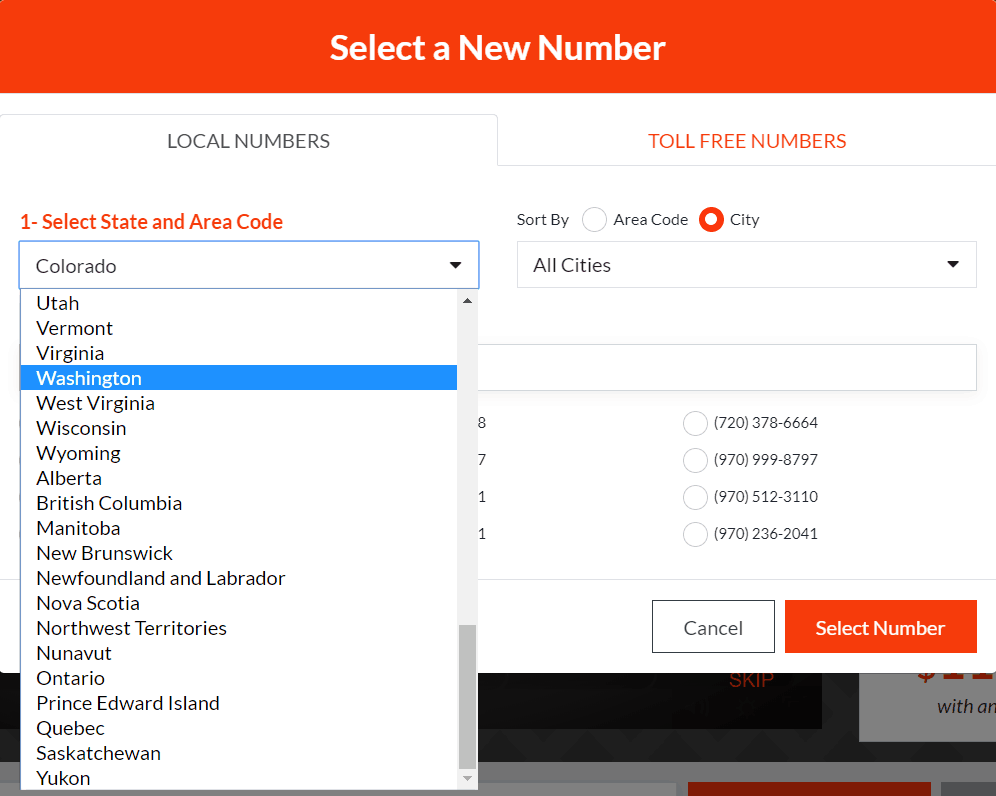This screenshot has height=796, width=996.
Task: Switch to the TOLL FREE NUMBERS tab
Action: (747, 140)
